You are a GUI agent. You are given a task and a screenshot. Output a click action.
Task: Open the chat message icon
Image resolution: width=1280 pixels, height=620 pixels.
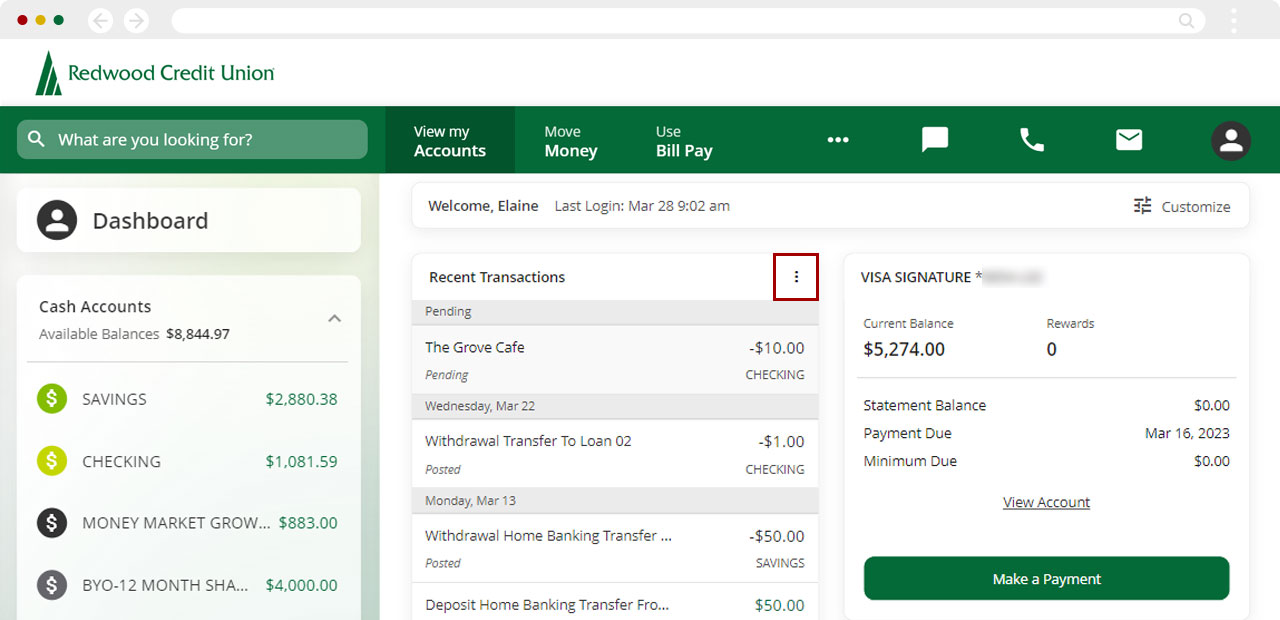(x=935, y=140)
